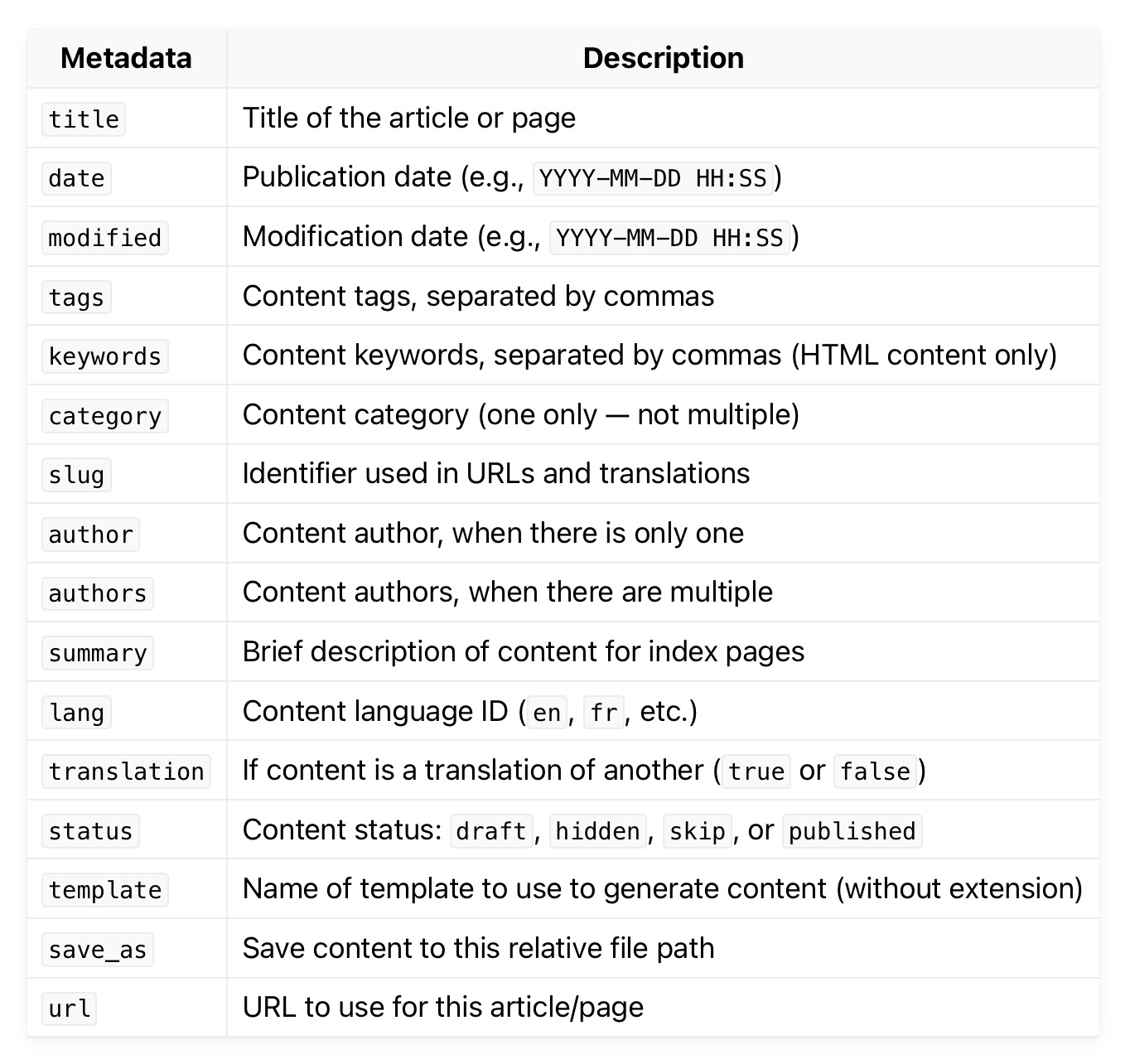Screen dimensions: 1135x1064
Task: Click the 'lang' metadata code label
Action: click(76, 713)
